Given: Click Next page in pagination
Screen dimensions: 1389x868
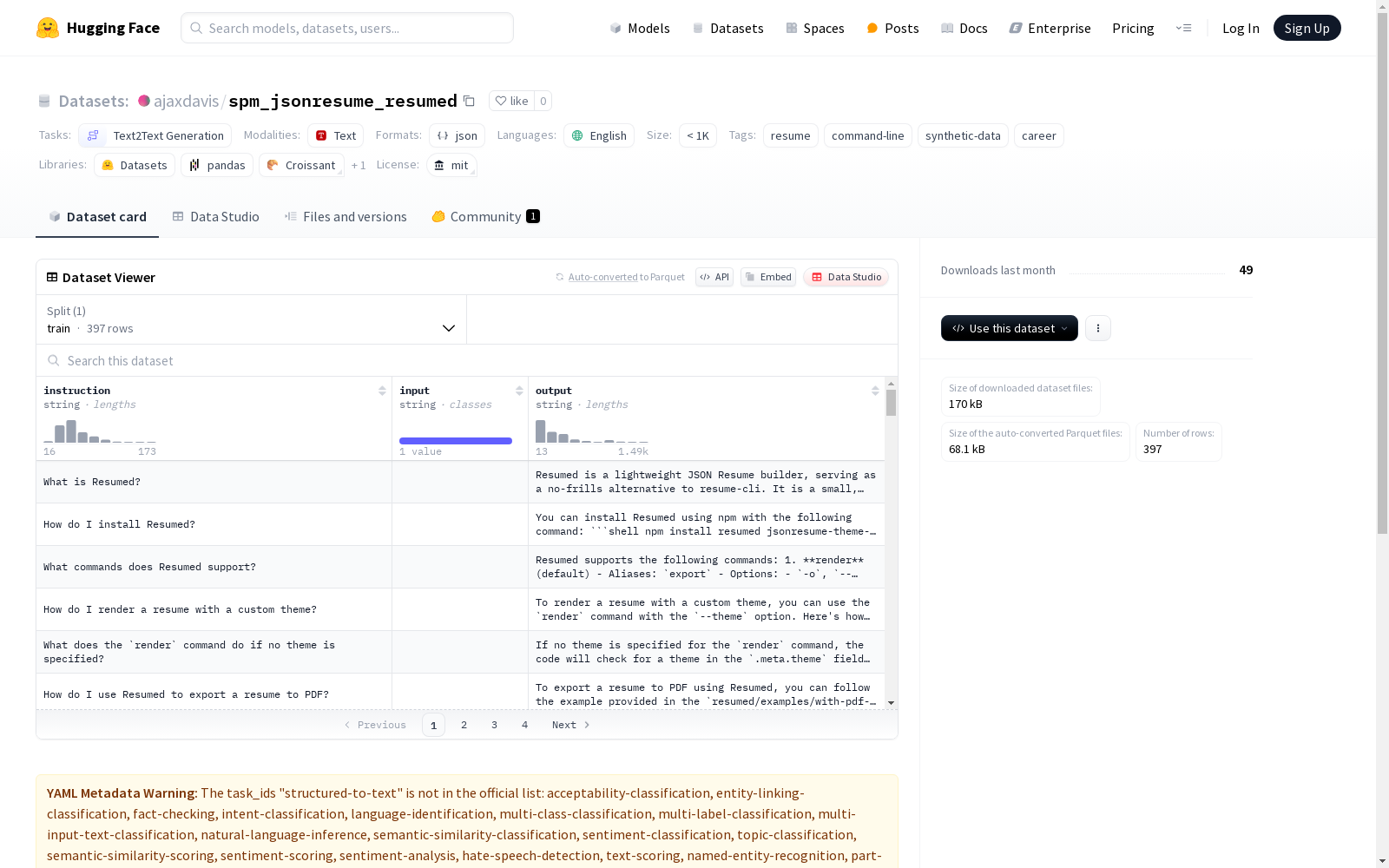Looking at the screenshot, I should 571,725.
